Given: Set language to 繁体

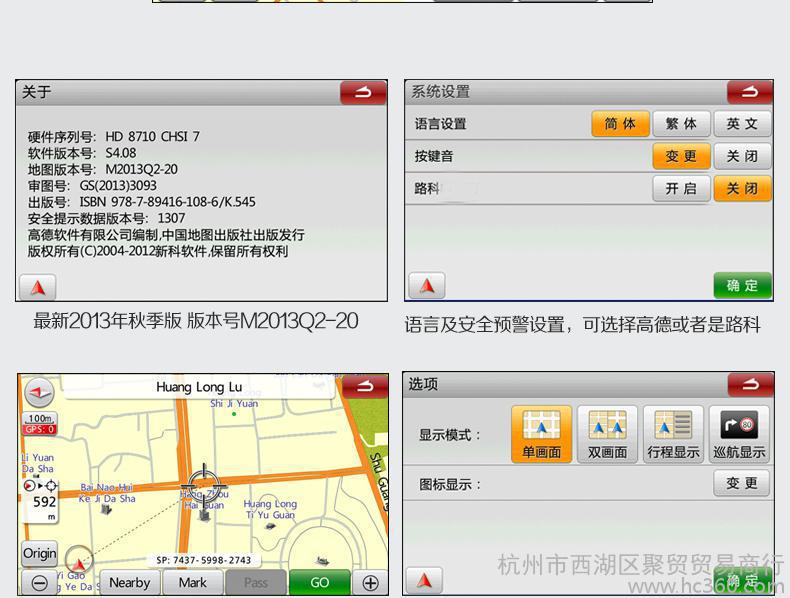Looking at the screenshot, I should tap(681, 124).
